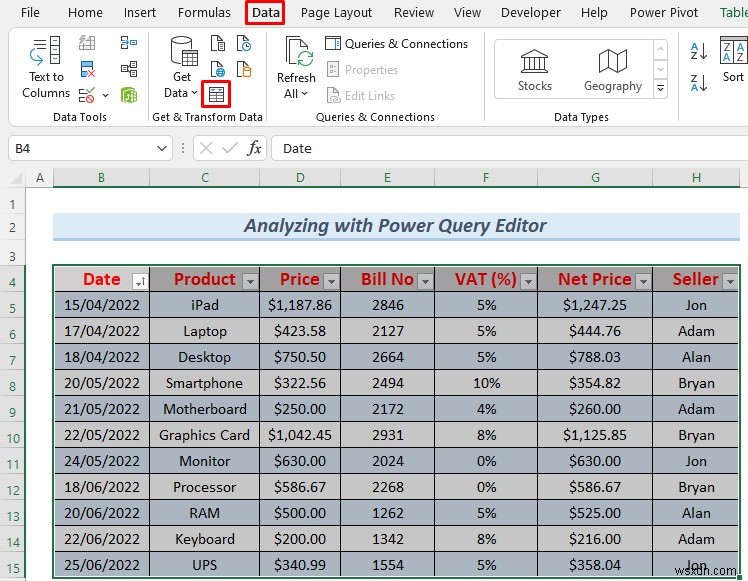Open the Get Data menu
The height and width of the screenshot is (581, 748).
pyautogui.click(x=182, y=67)
